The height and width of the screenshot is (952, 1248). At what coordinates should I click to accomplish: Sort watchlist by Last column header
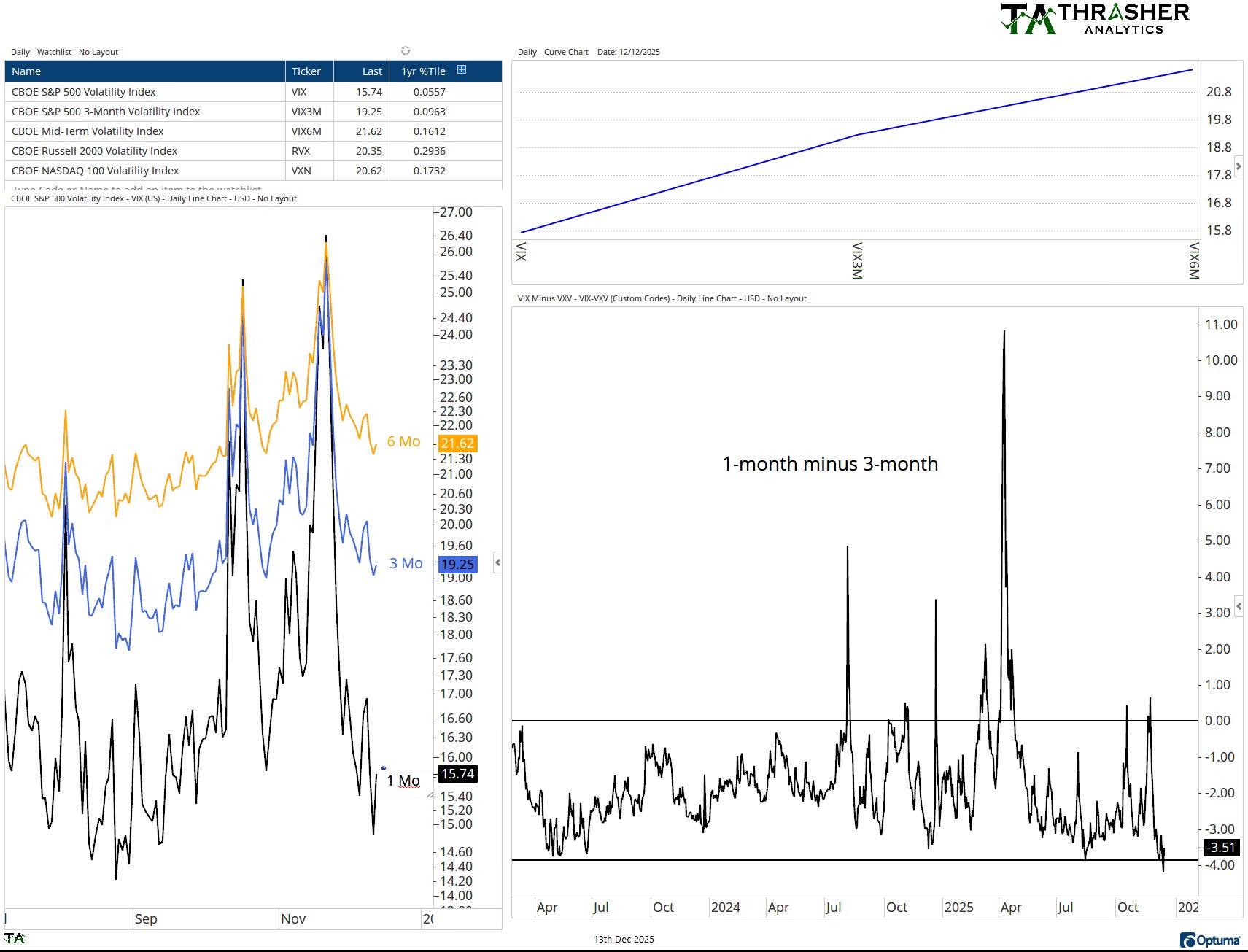(362, 71)
